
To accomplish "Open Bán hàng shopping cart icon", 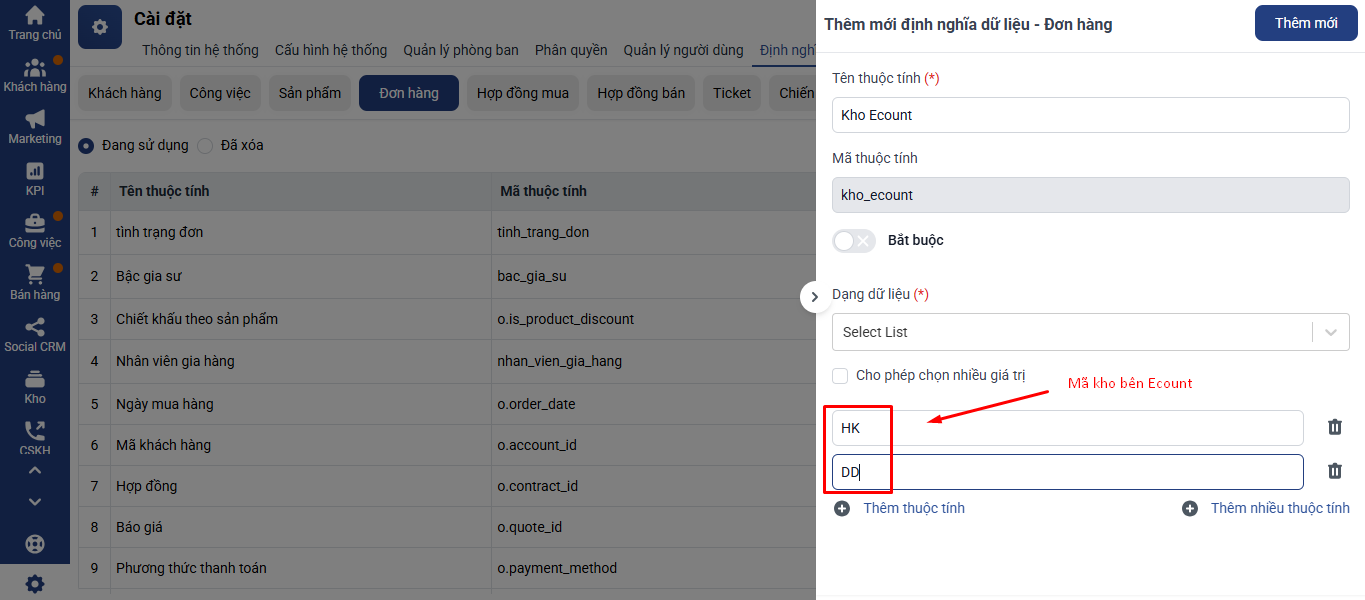I will [35, 275].
